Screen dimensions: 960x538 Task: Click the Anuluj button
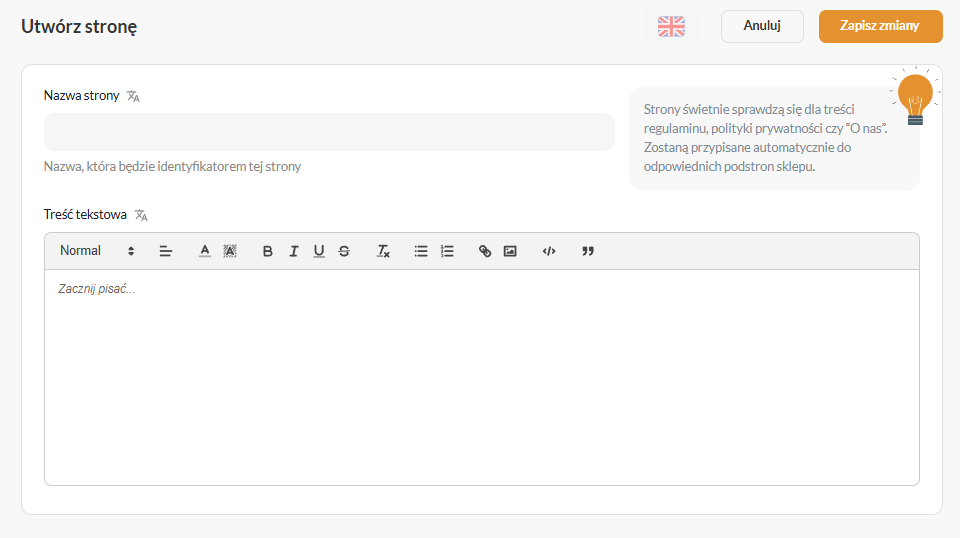click(762, 26)
